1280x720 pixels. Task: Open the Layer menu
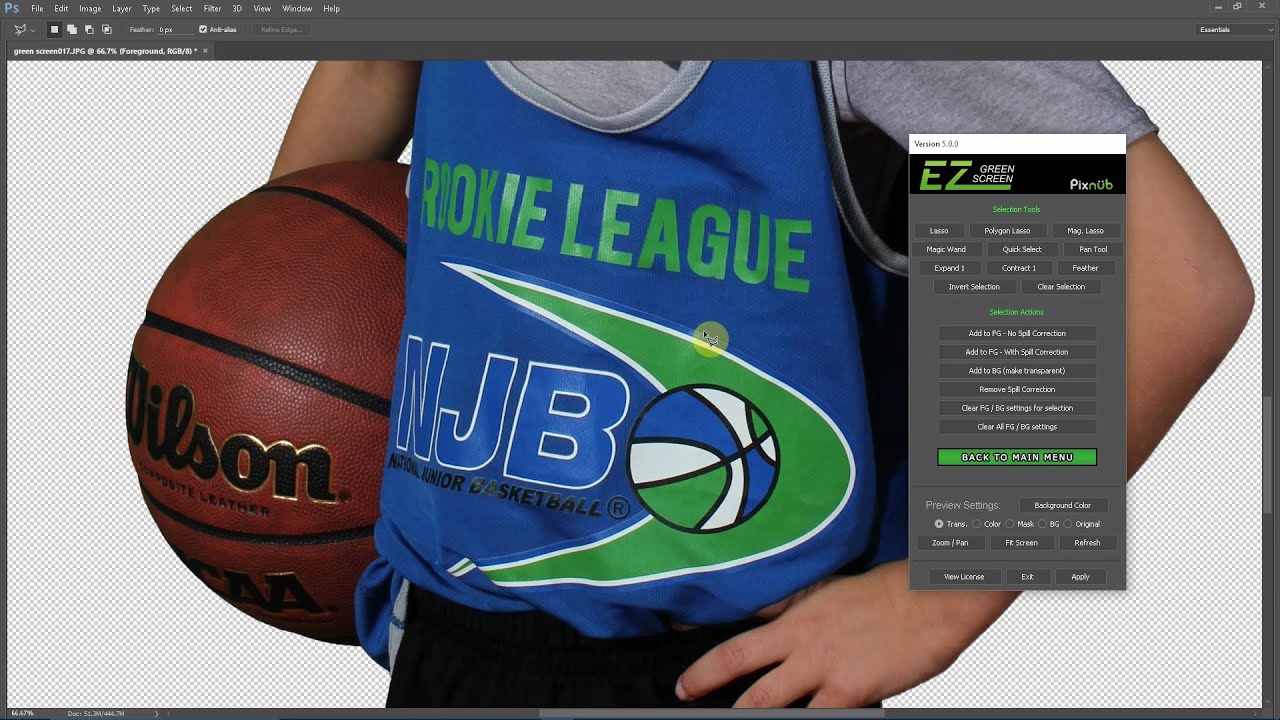121,8
